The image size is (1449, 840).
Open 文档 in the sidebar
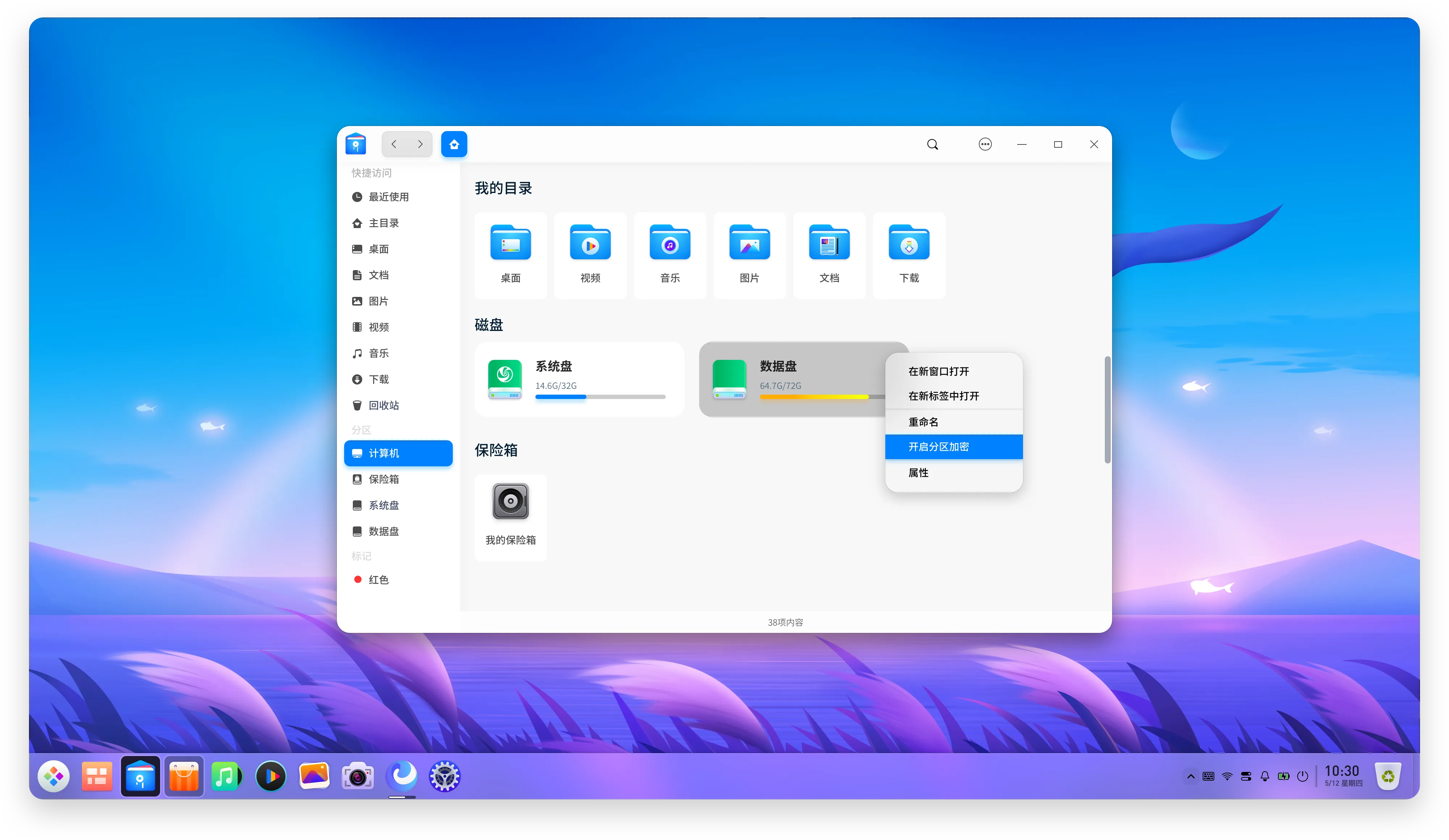[x=398, y=275]
